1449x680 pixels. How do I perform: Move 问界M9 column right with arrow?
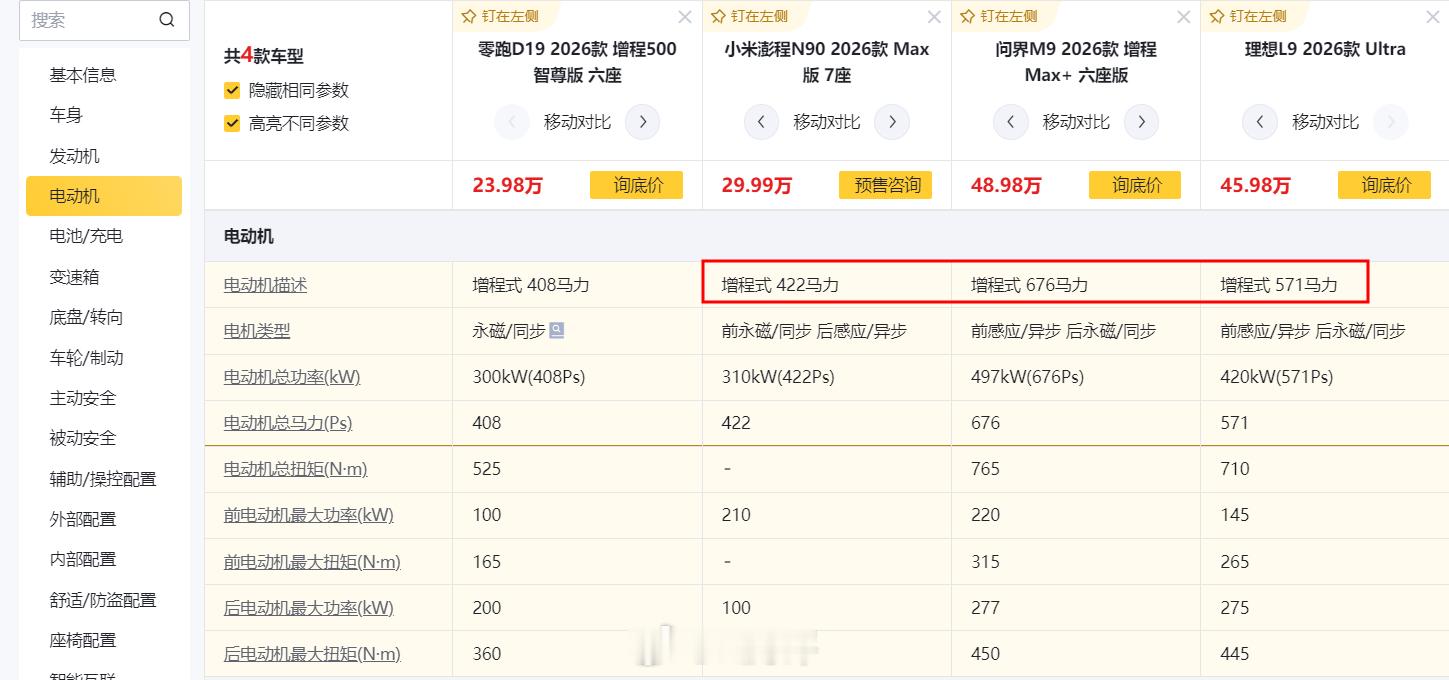(x=1141, y=122)
